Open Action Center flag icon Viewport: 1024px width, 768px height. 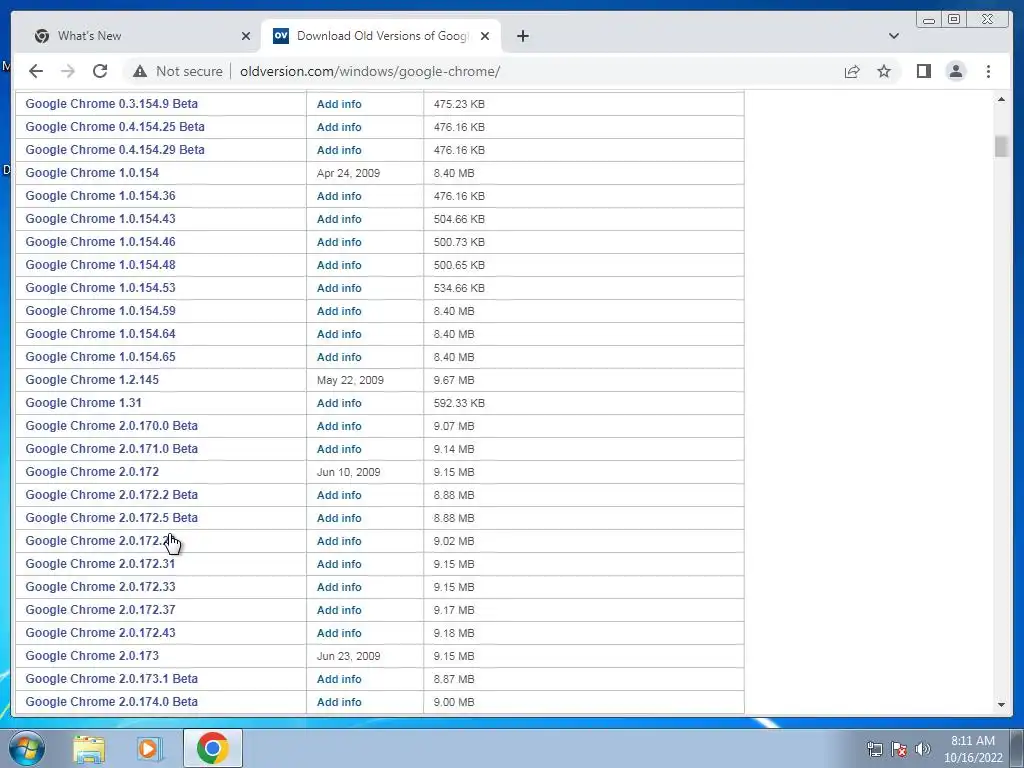(899, 749)
